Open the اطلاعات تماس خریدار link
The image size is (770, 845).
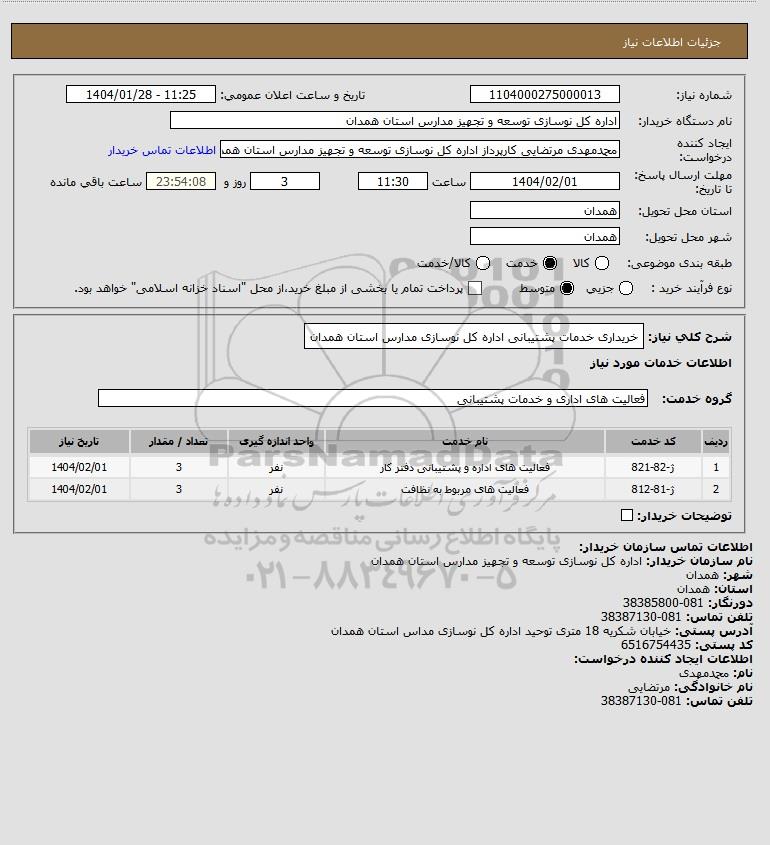click(x=162, y=150)
